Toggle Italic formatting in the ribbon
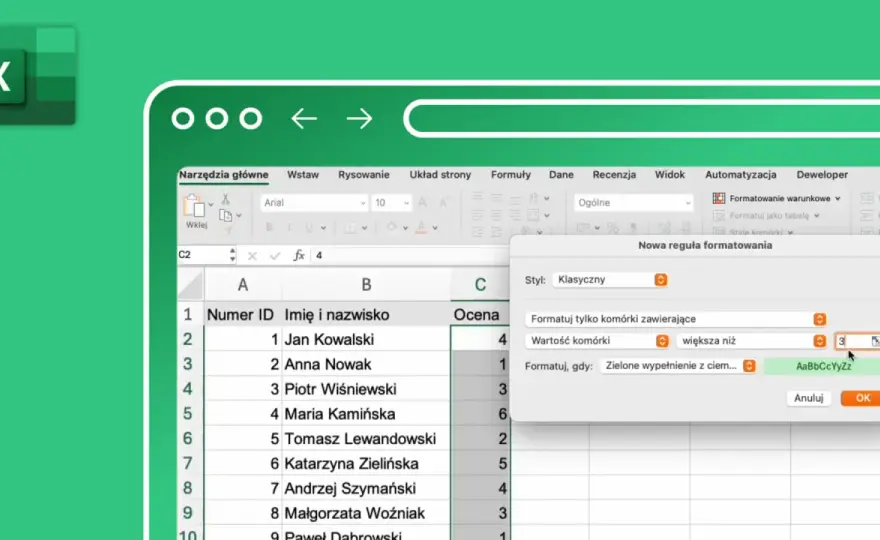The image size is (880, 540). 289,227
